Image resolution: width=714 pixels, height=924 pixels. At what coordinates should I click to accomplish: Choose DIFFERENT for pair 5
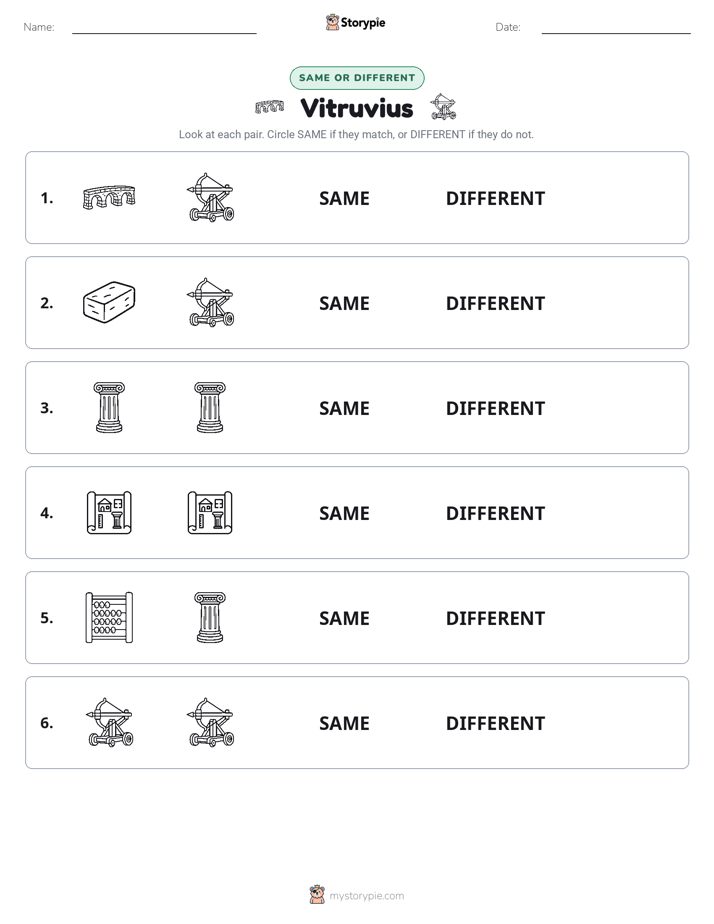[x=495, y=618]
